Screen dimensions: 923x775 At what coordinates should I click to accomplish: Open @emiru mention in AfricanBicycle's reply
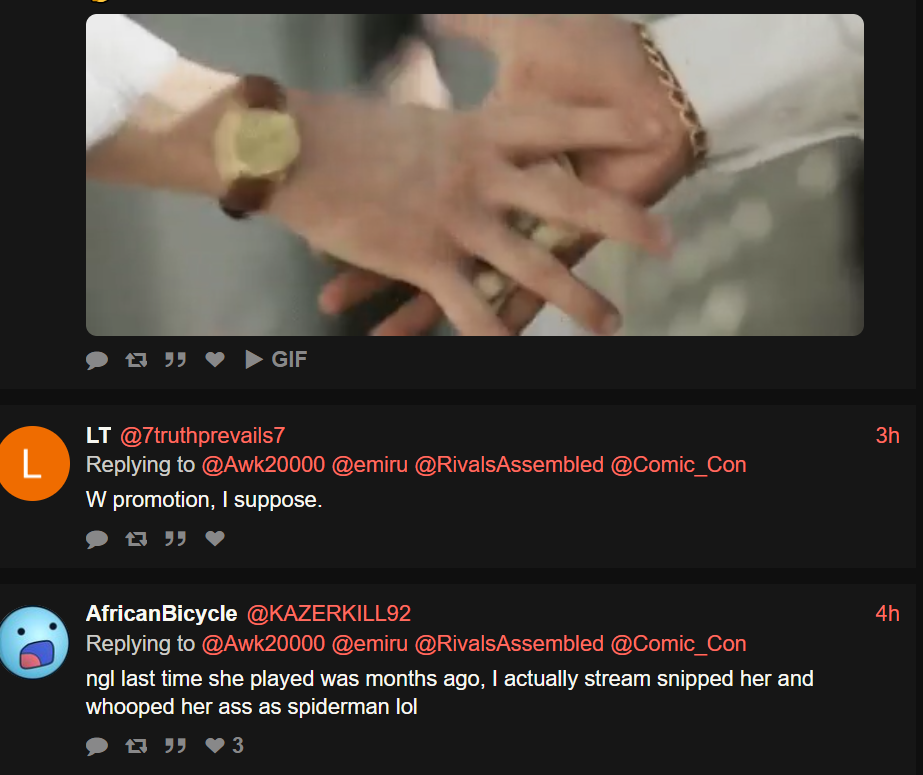[370, 644]
